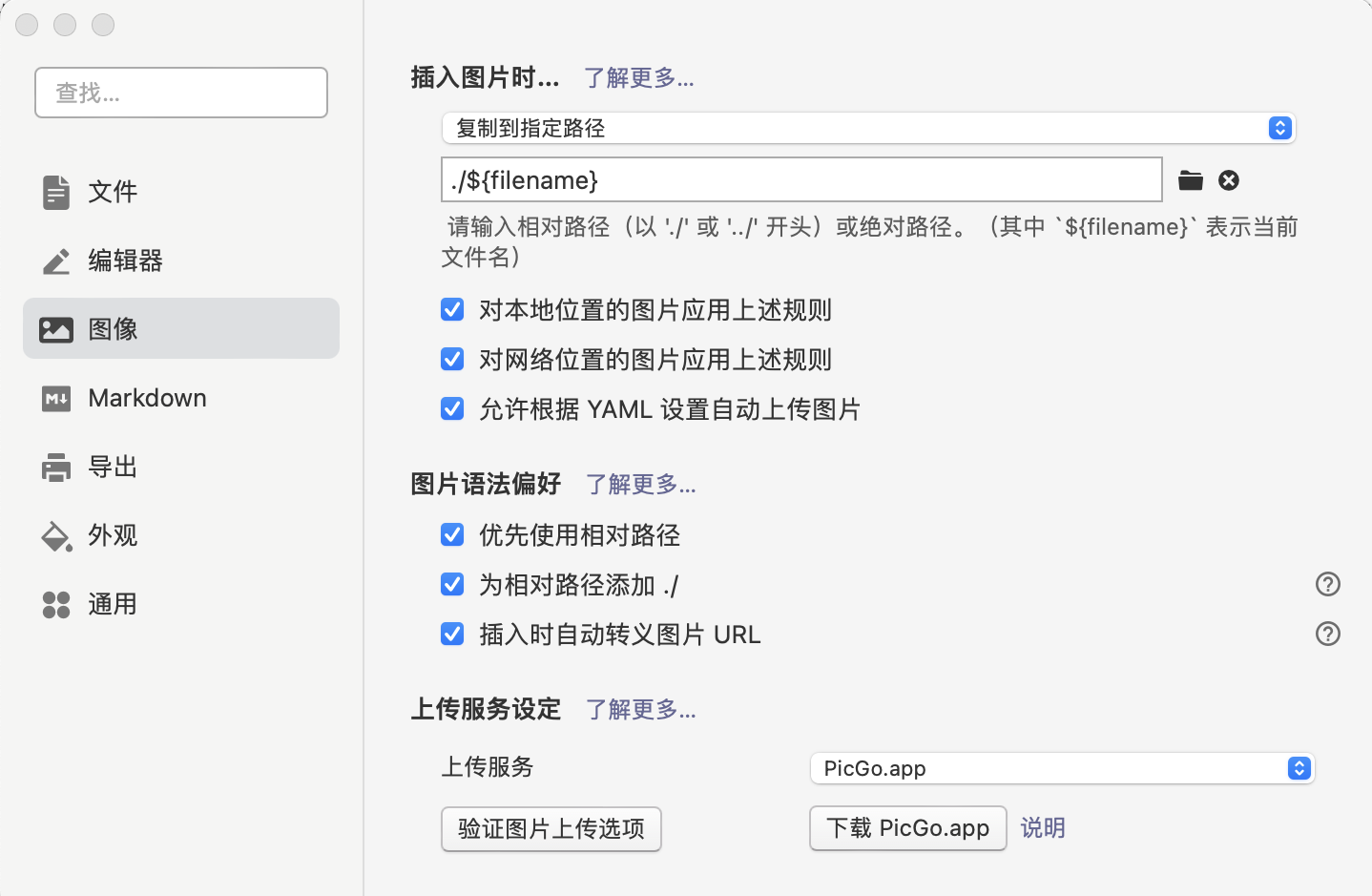Select the 导出 export section
1372x896 pixels.
[x=113, y=467]
